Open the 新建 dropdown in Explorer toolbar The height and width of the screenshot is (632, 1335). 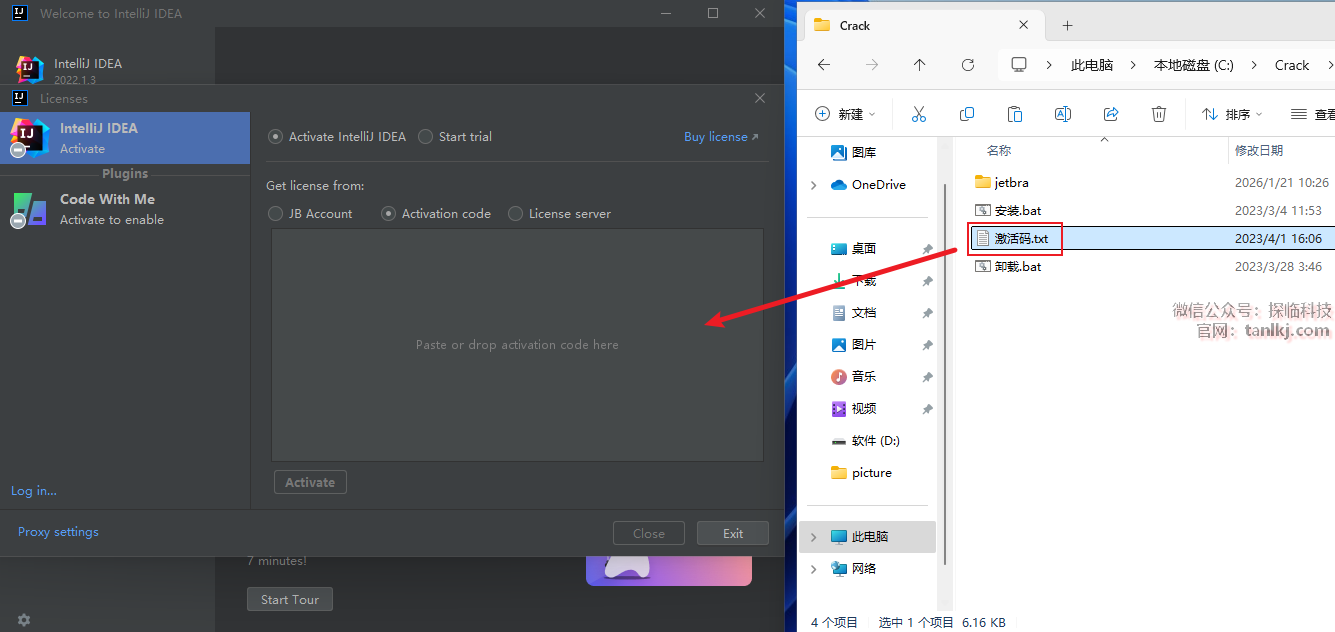coord(846,114)
